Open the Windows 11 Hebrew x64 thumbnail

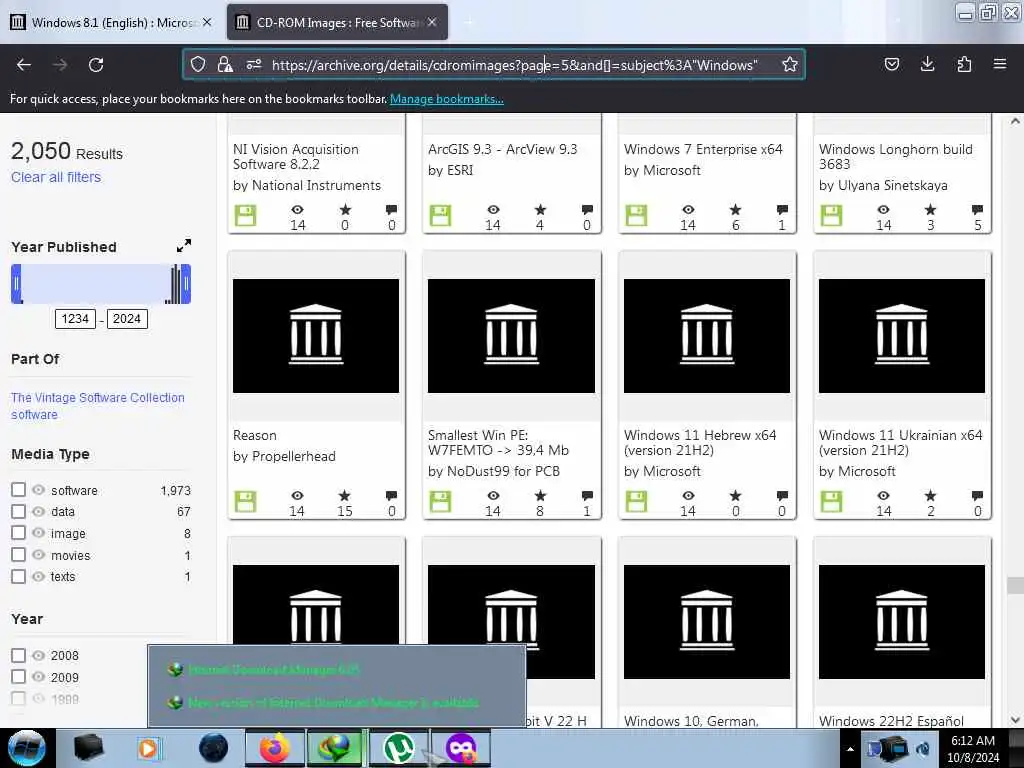[707, 336]
